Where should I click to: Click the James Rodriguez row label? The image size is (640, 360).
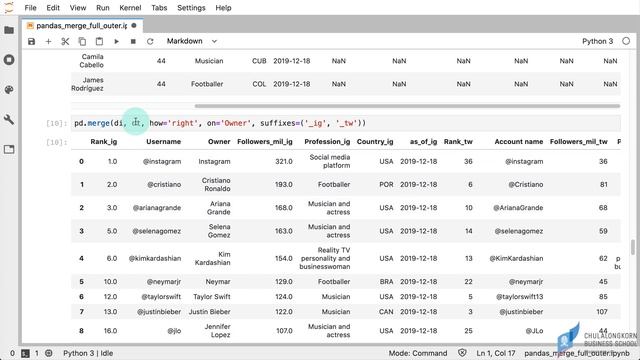87,84
